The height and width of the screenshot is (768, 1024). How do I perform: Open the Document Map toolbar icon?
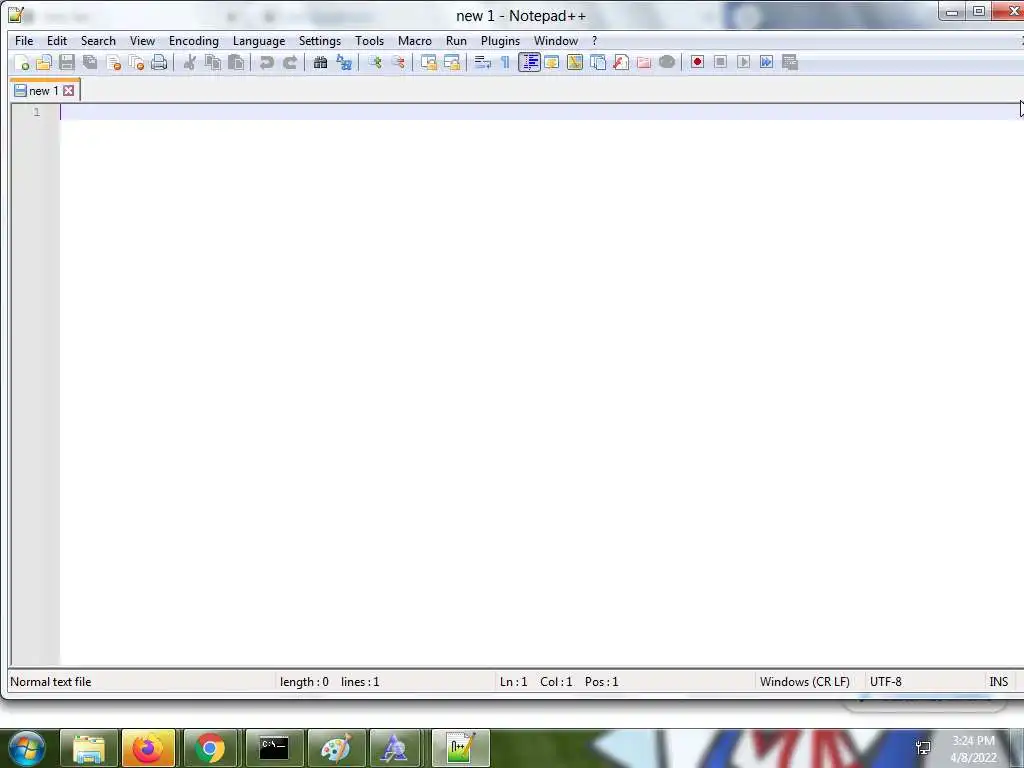point(575,63)
